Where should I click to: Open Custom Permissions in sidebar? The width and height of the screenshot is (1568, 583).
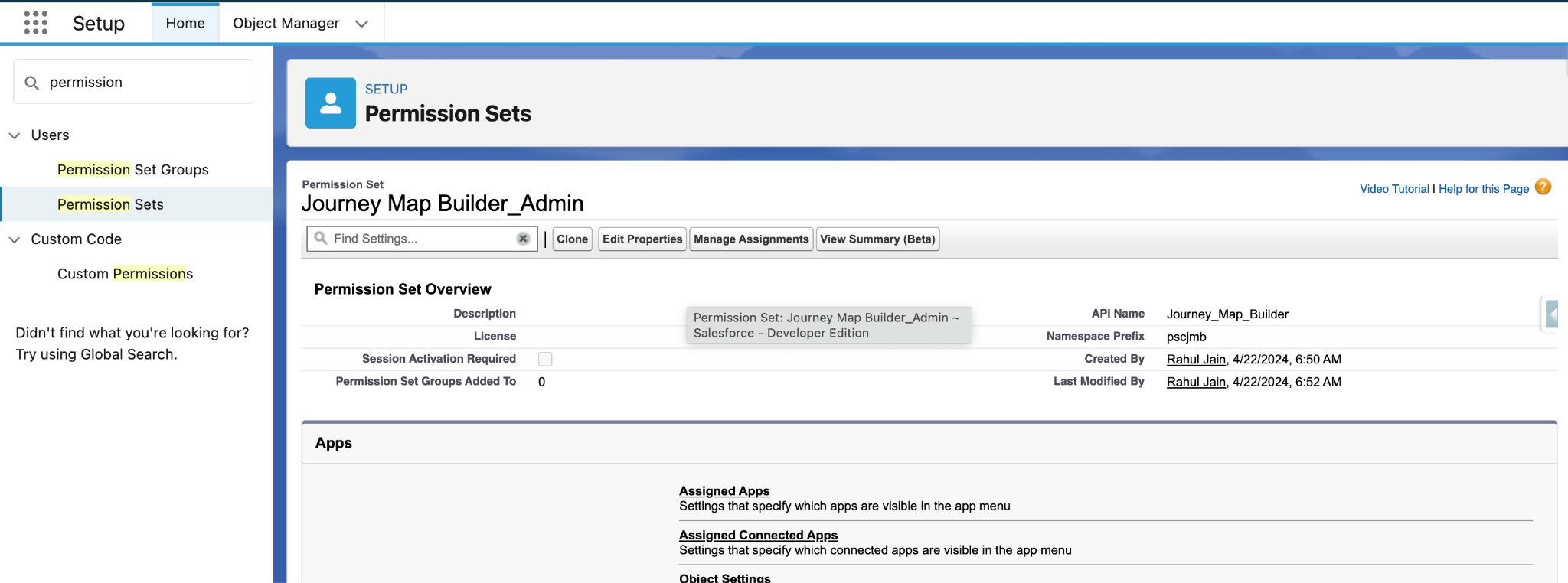coord(125,274)
